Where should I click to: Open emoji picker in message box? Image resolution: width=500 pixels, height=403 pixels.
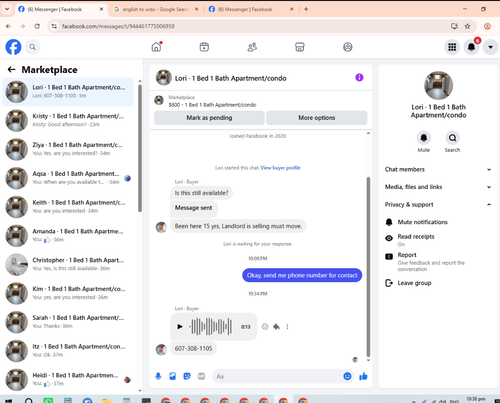point(347,376)
